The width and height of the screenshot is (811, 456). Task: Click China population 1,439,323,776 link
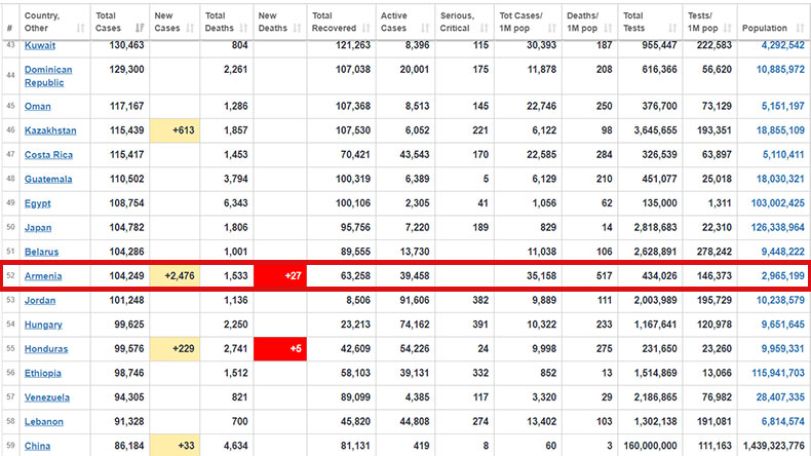point(774,446)
